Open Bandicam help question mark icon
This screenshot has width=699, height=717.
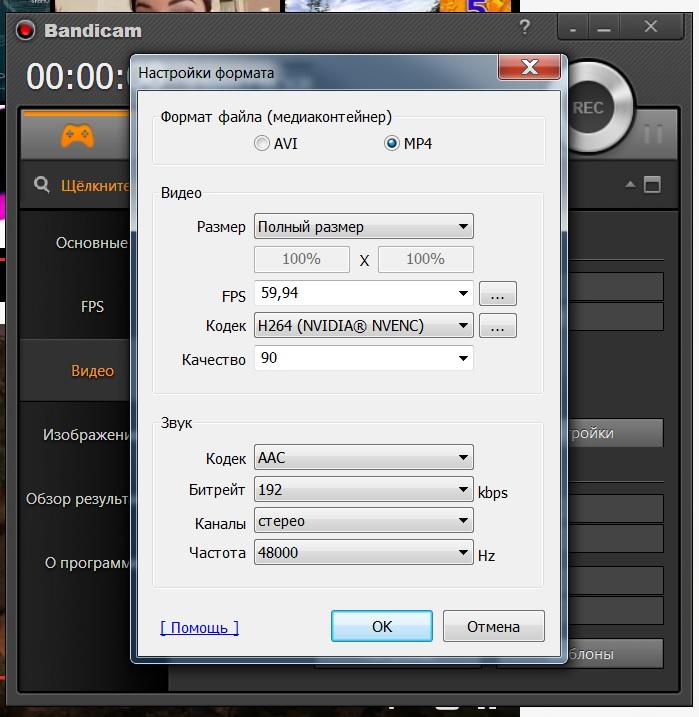point(526,27)
